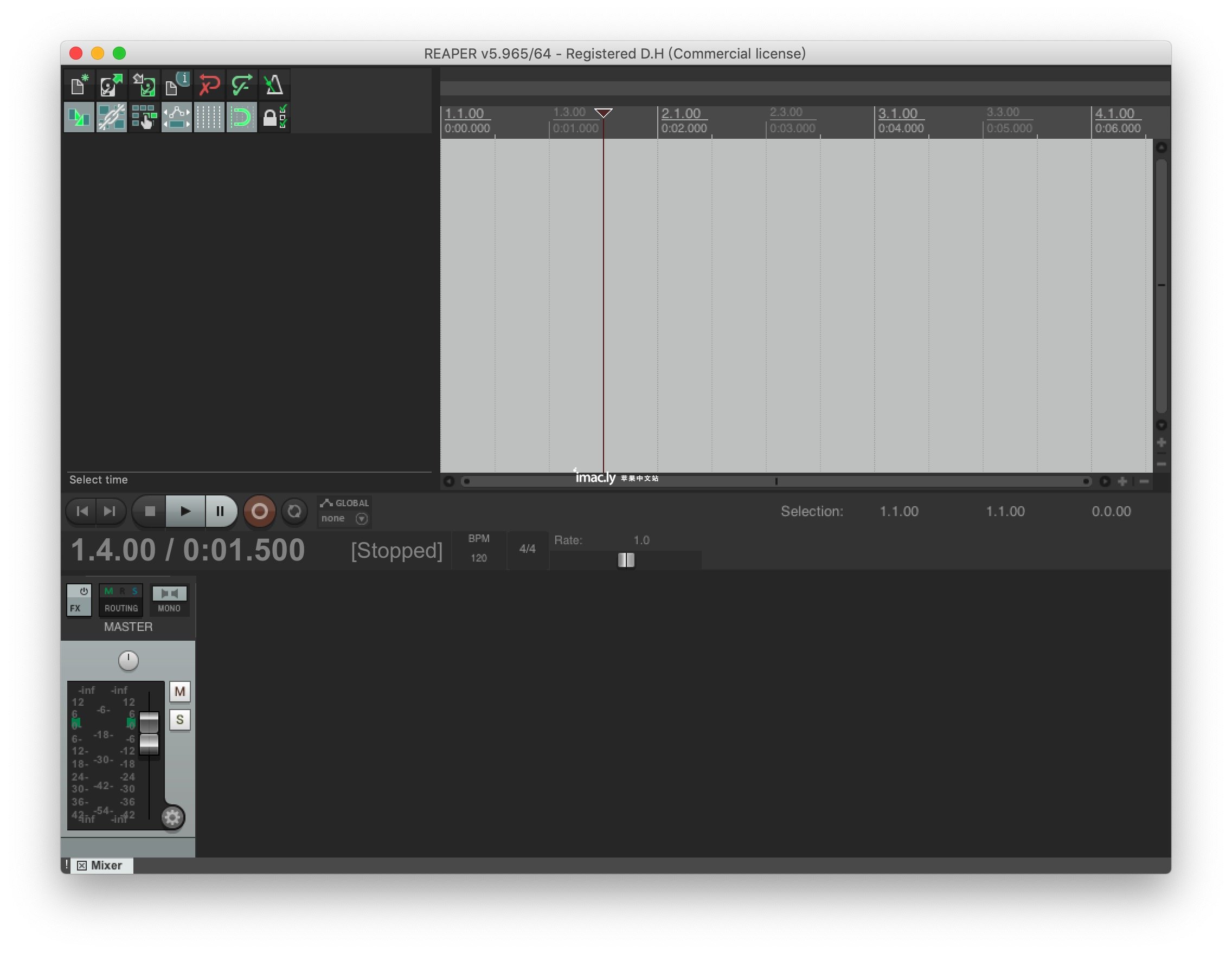Click the Stop transport button

150,511
